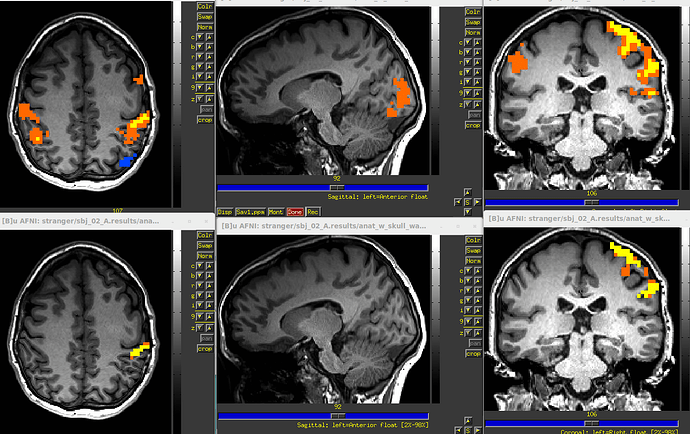Image resolution: width=690 pixels, height=434 pixels.
Task: Click Colr in upper sagittal viewer
Action: click(x=473, y=11)
